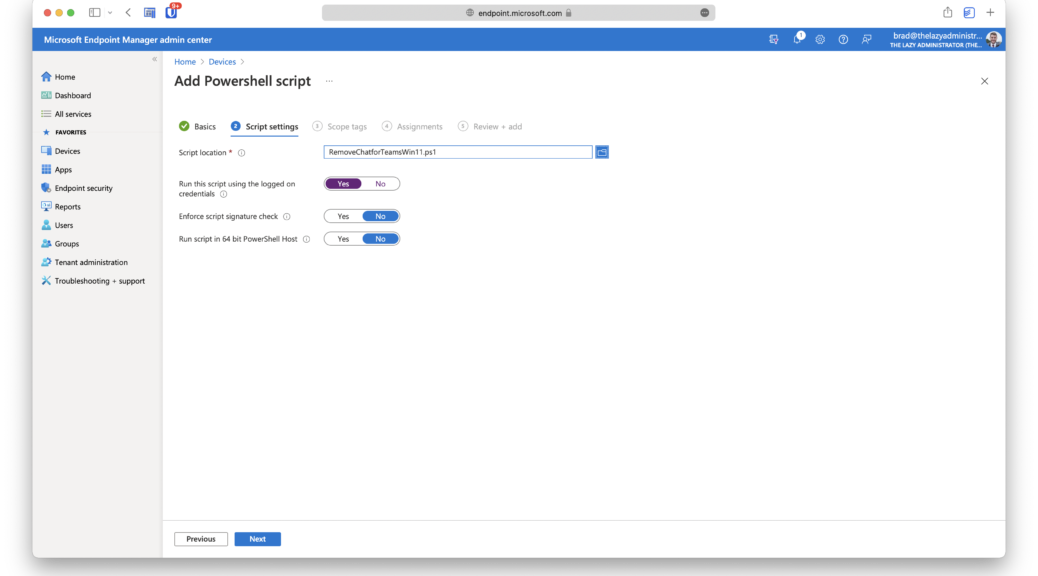Open the page options ellipsis in address bar
Screen dimensions: 1038x576
tap(704, 13)
